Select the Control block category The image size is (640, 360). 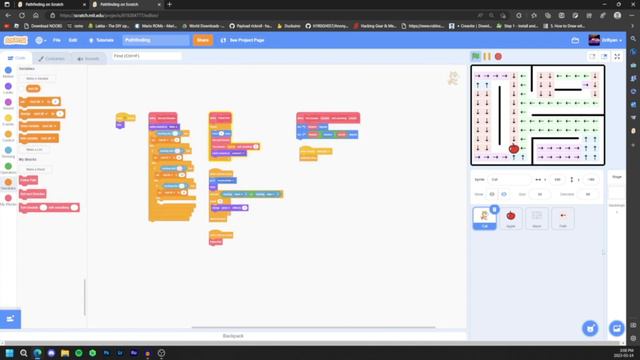click(x=8, y=136)
